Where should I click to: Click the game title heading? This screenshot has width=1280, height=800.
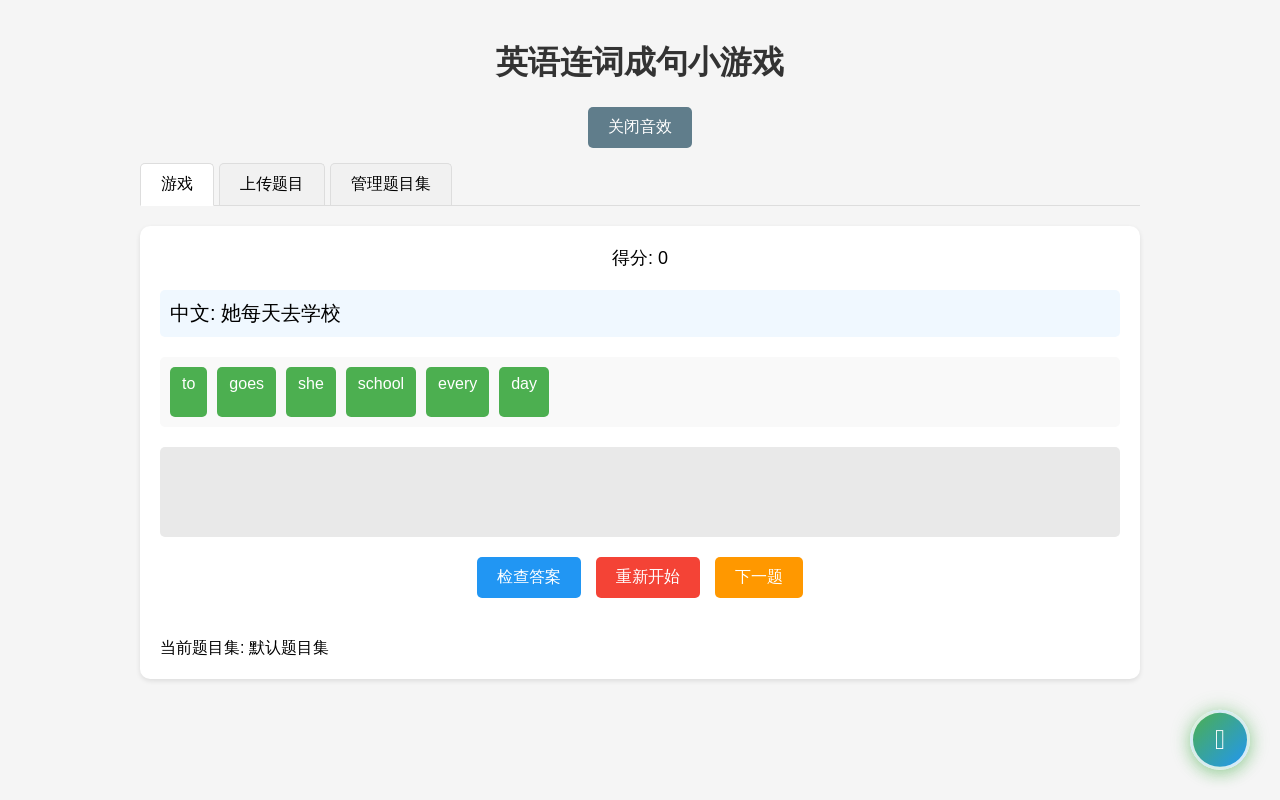point(639,62)
